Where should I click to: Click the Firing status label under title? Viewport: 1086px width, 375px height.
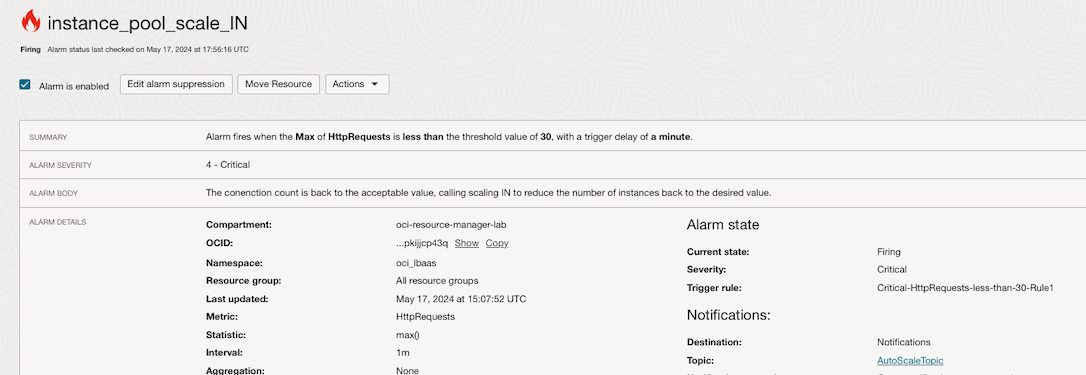pyautogui.click(x=31, y=50)
